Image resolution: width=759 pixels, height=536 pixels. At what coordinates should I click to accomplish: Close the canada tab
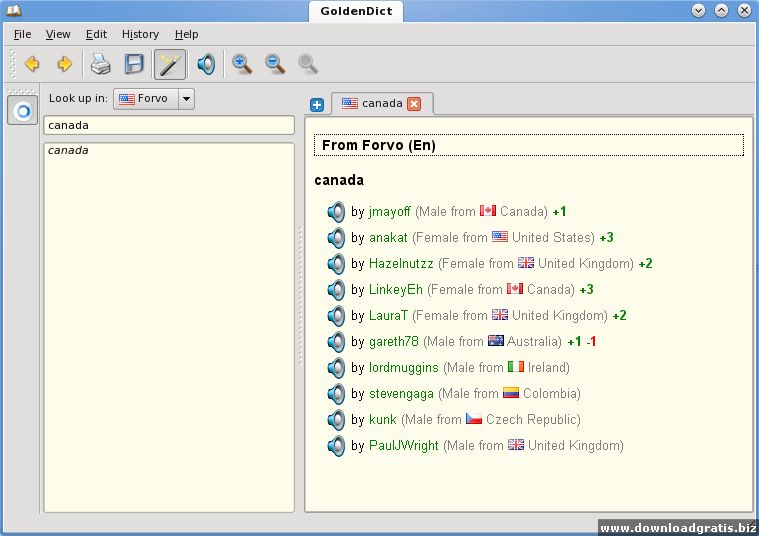[x=414, y=104]
